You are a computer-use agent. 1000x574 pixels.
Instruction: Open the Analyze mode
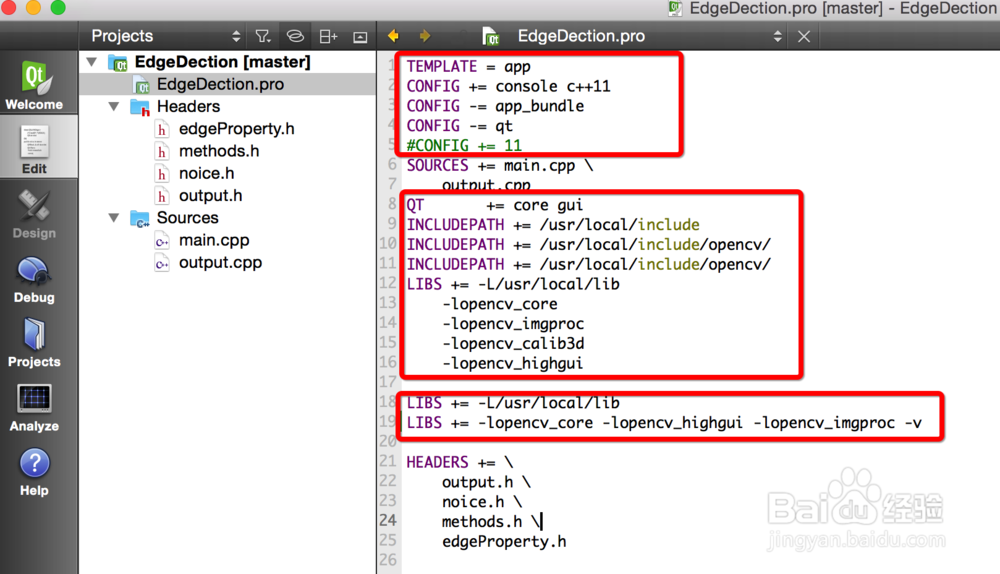[x=34, y=408]
